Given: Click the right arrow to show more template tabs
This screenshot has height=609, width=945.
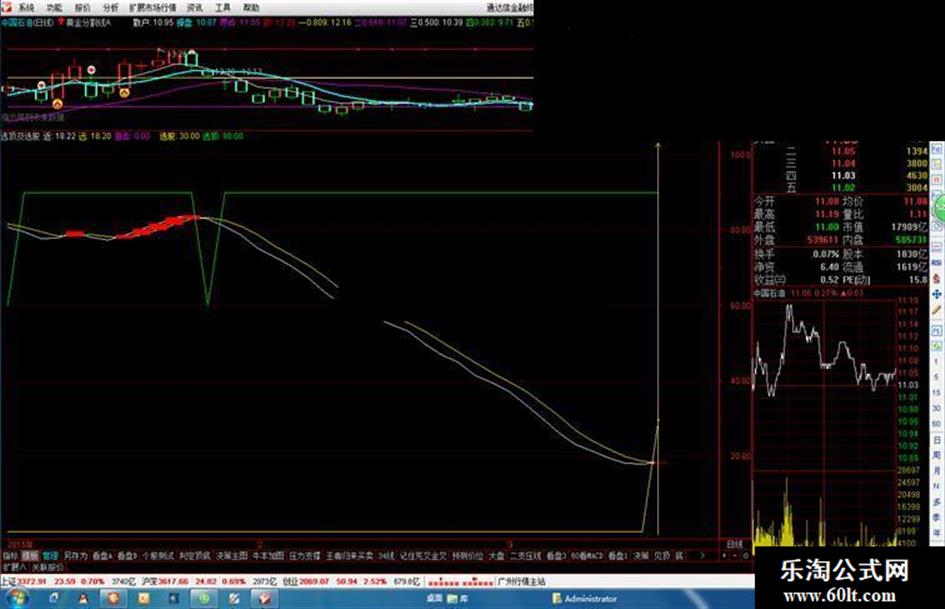Looking at the screenshot, I should coord(702,555).
